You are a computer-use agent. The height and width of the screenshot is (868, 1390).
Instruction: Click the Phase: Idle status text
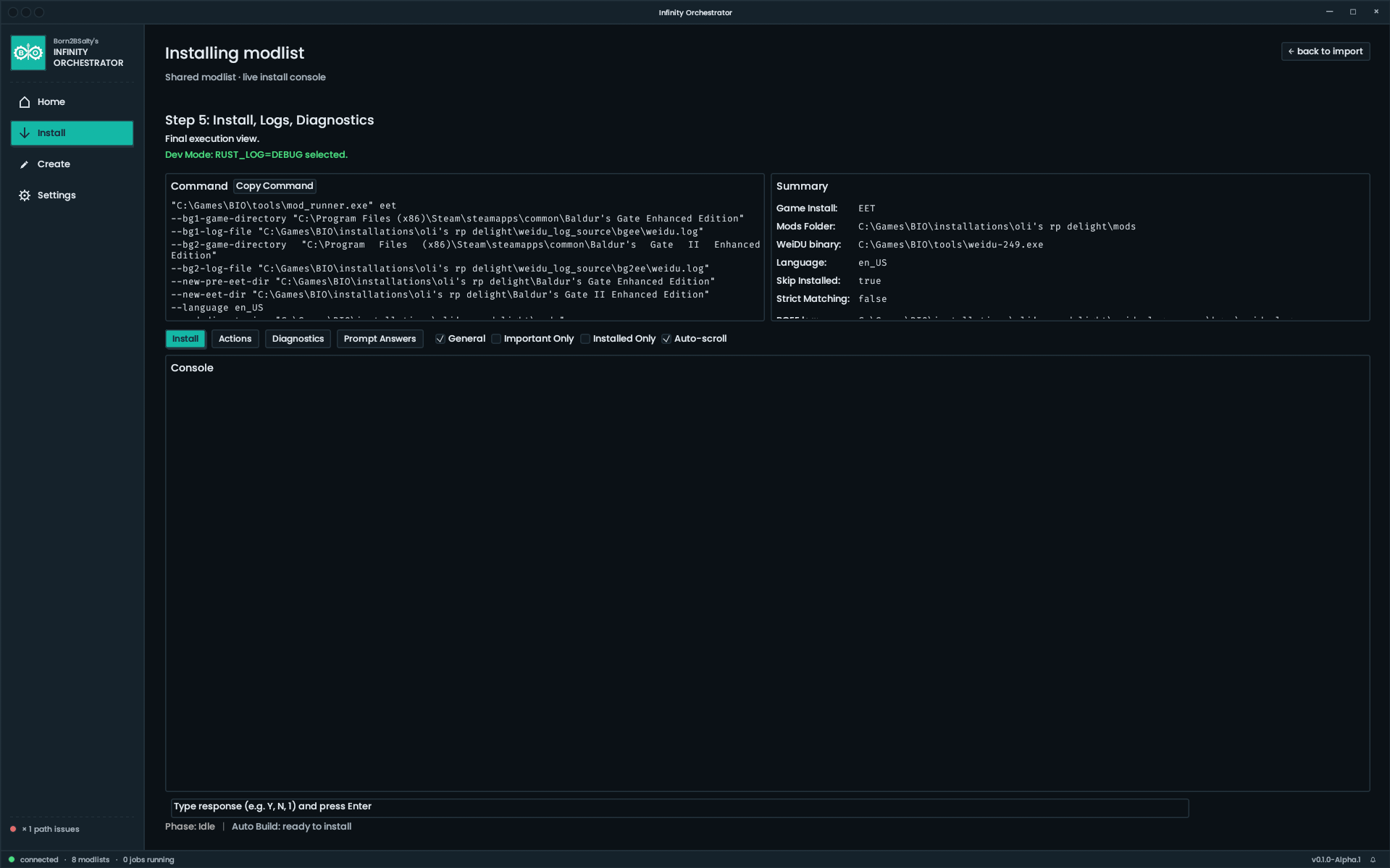190,827
